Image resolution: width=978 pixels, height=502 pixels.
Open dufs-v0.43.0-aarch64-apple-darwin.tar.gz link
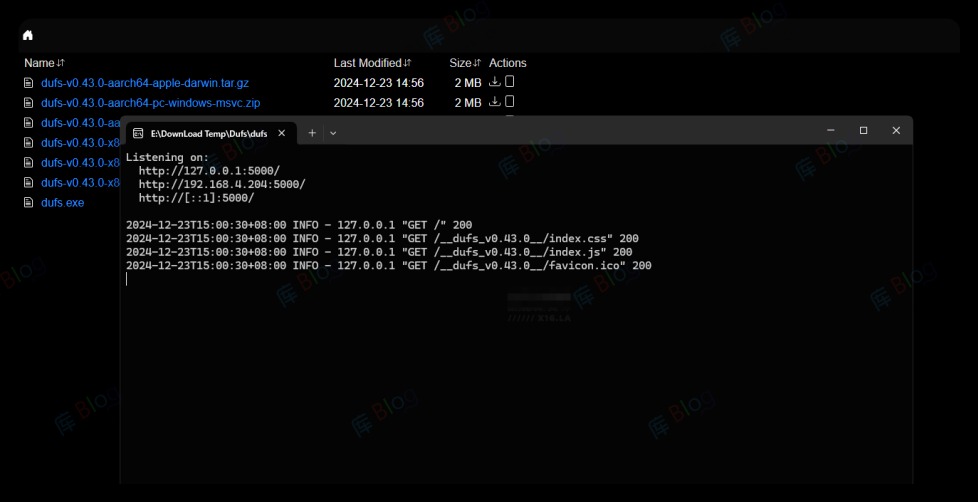145,83
